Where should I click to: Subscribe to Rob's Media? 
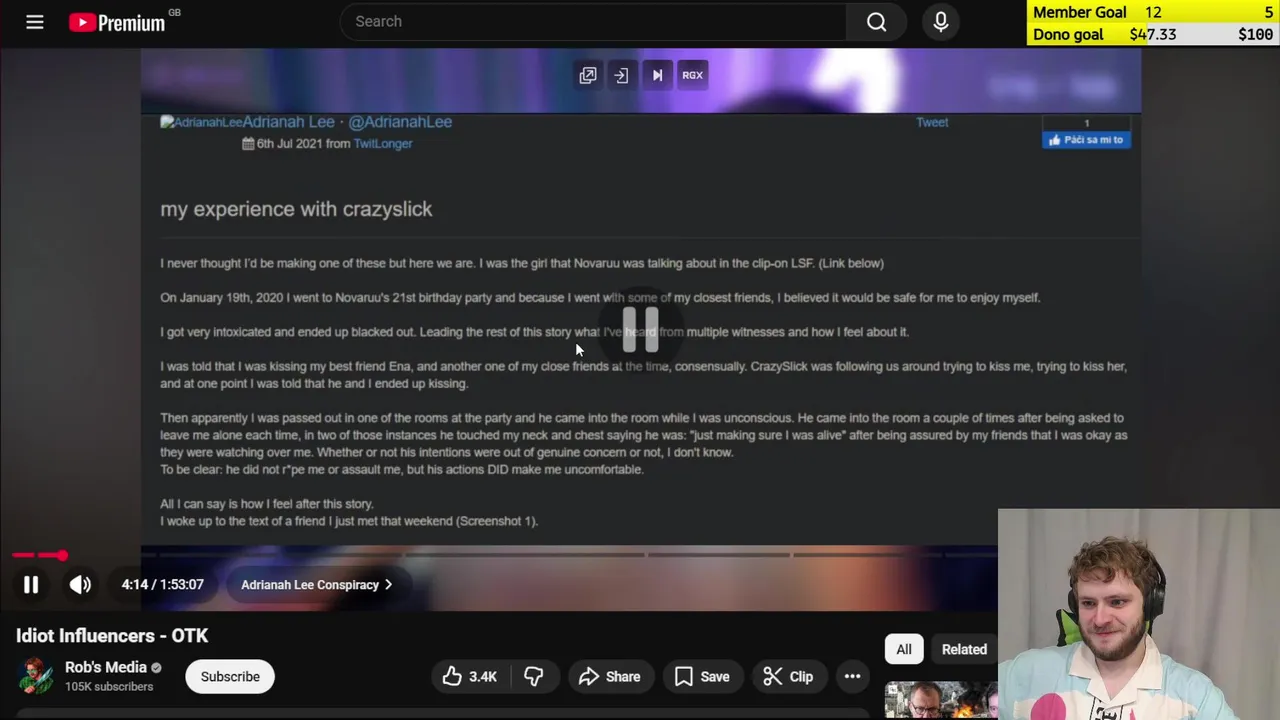click(x=230, y=677)
